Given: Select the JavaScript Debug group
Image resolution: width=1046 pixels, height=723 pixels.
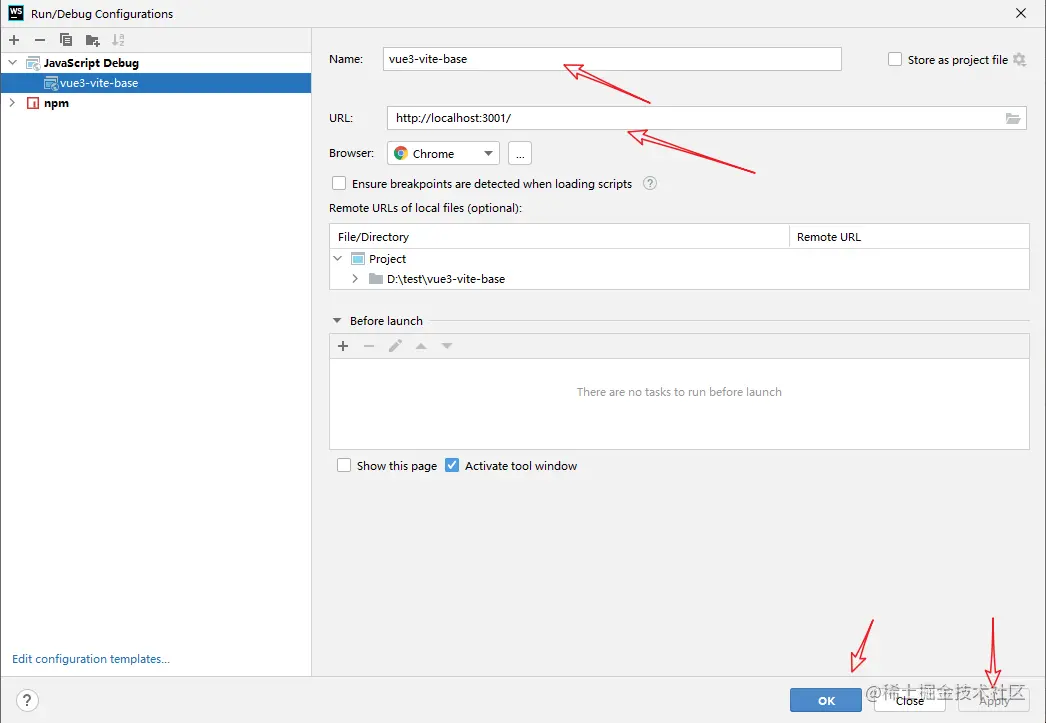Looking at the screenshot, I should (91, 63).
